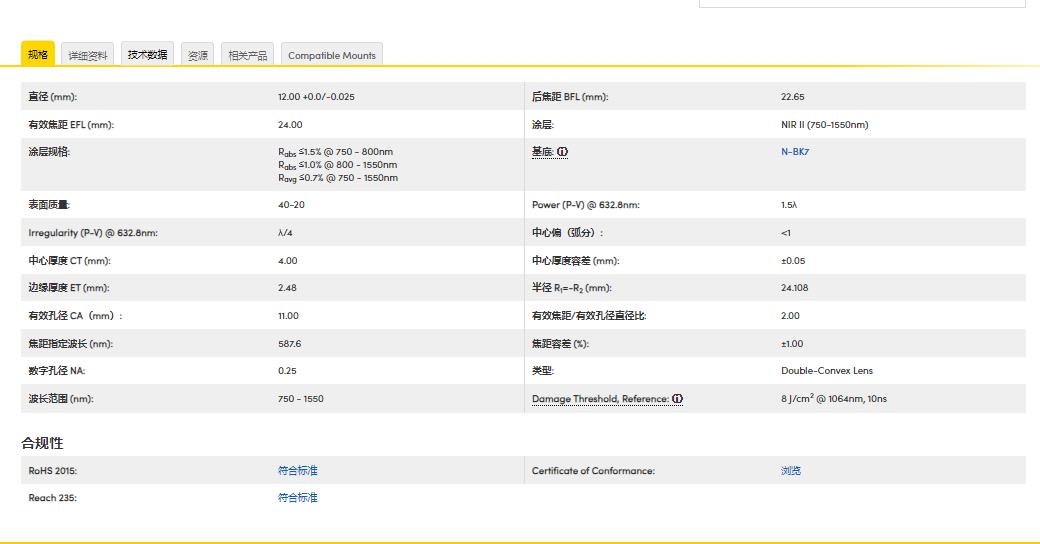Click the 合规性 section heading
This screenshot has width=1040, height=544.
(x=42, y=442)
